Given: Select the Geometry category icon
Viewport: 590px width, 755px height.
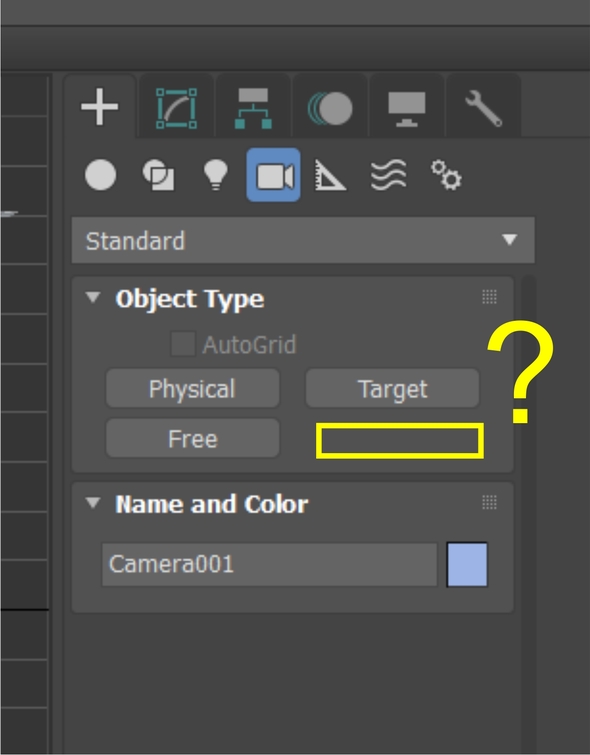Looking at the screenshot, I should click(100, 175).
